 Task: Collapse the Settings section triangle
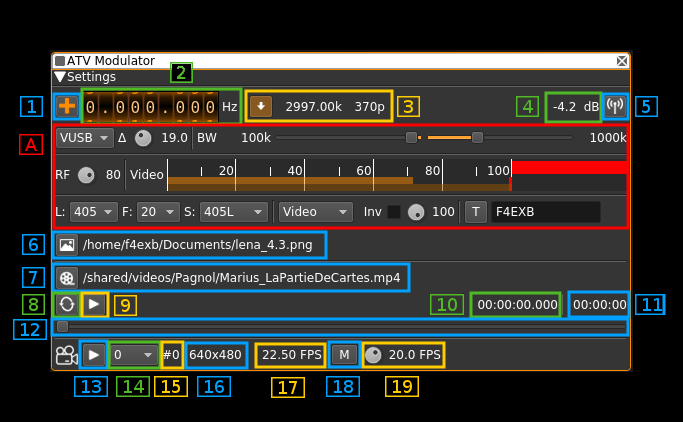tap(60, 77)
